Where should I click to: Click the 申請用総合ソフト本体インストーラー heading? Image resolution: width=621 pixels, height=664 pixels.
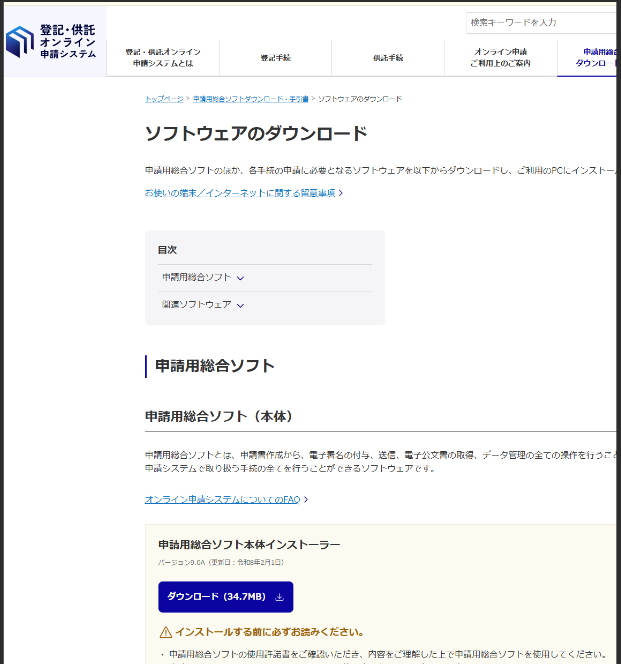coord(249,545)
